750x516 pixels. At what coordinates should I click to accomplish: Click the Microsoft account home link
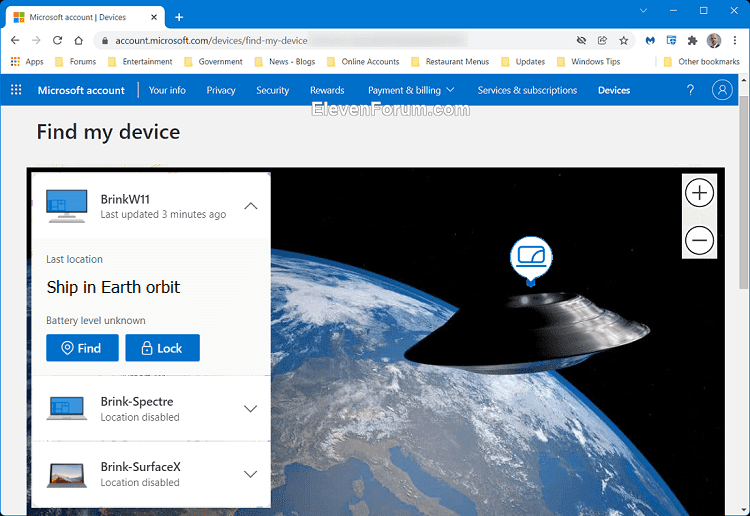point(81,90)
